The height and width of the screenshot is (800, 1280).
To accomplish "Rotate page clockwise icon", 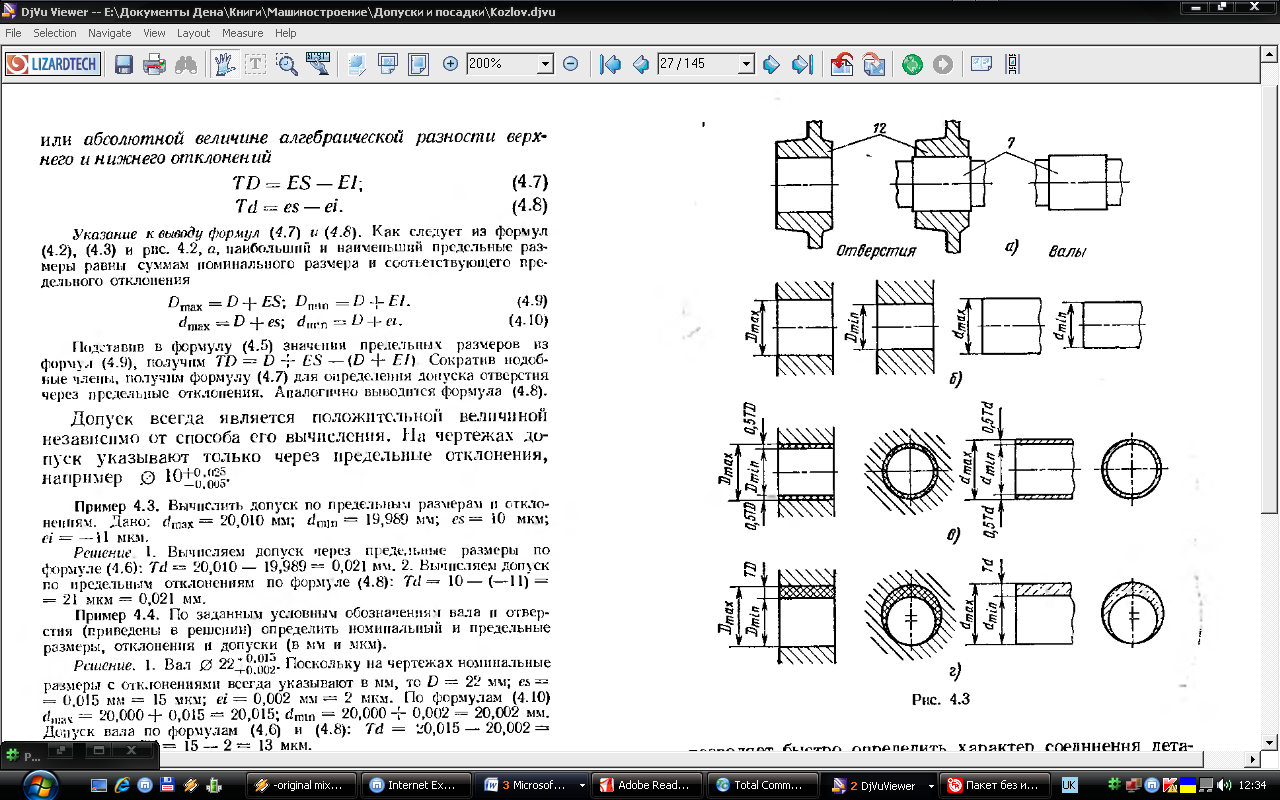I will click(x=873, y=64).
